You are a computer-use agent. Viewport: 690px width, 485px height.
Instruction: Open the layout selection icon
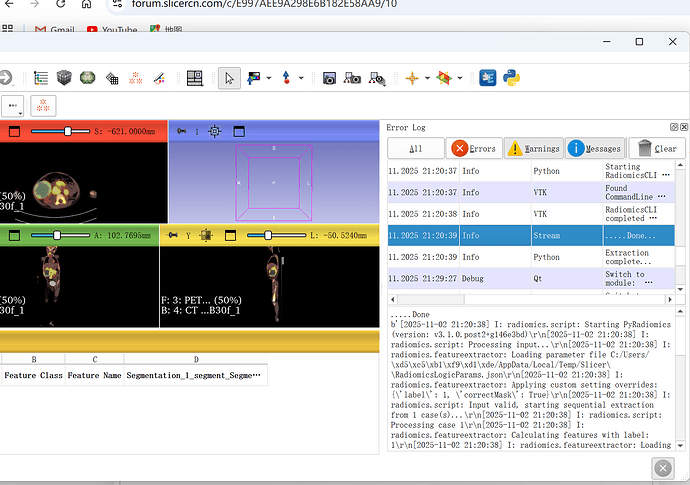point(194,78)
